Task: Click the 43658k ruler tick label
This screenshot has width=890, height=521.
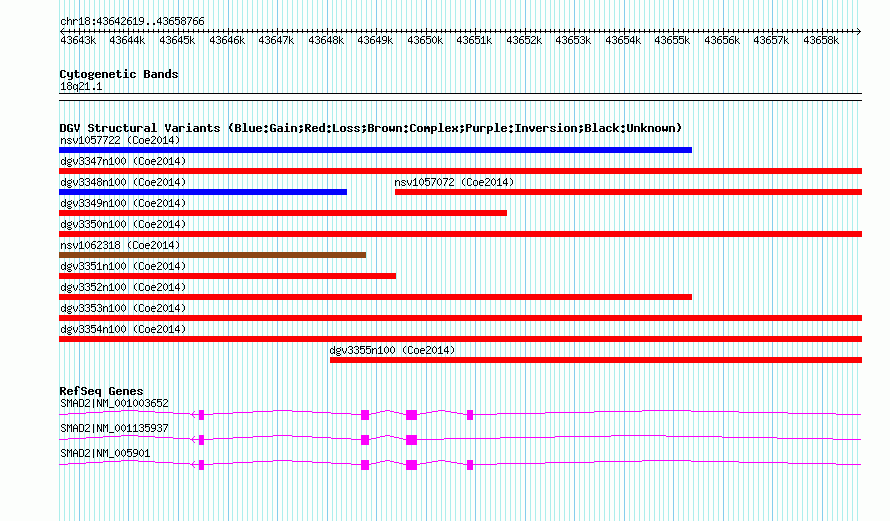Action: (x=821, y=40)
